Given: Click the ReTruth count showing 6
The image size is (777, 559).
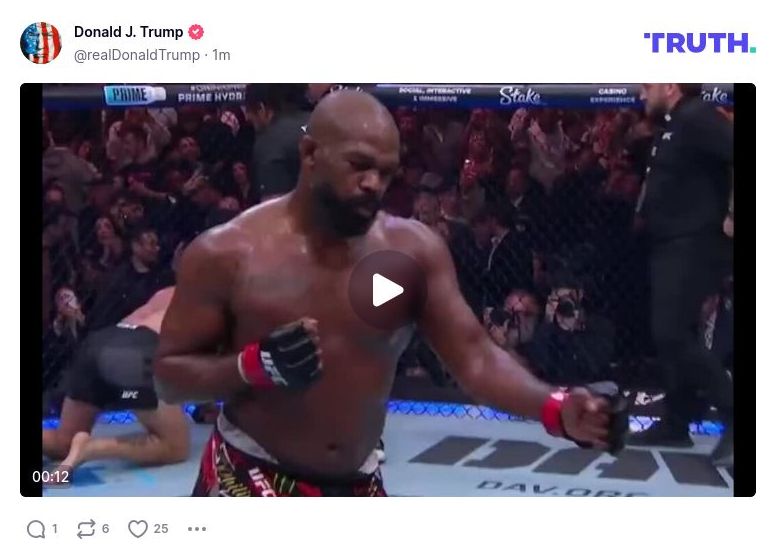Looking at the screenshot, I should coord(106,529).
